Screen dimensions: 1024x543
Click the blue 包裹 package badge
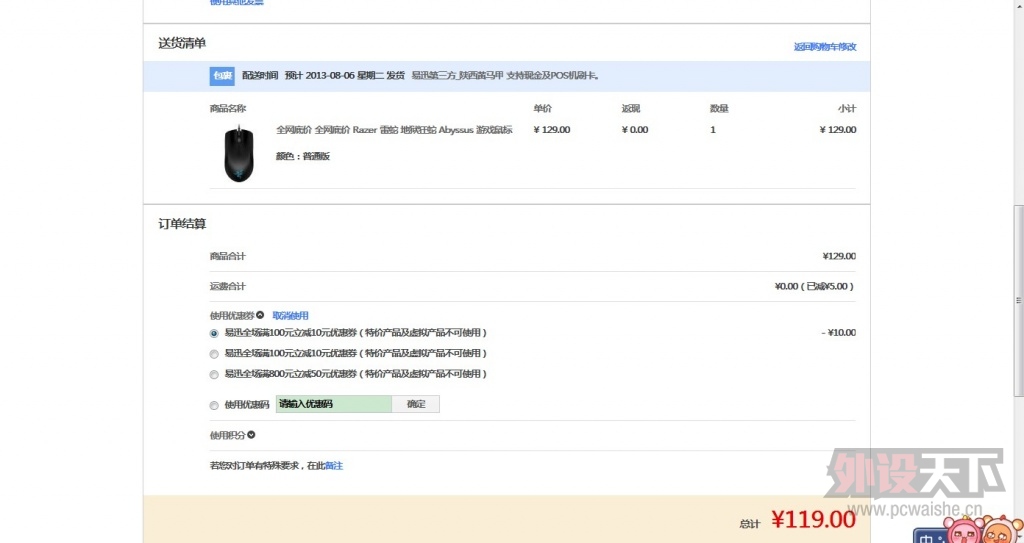coord(222,76)
